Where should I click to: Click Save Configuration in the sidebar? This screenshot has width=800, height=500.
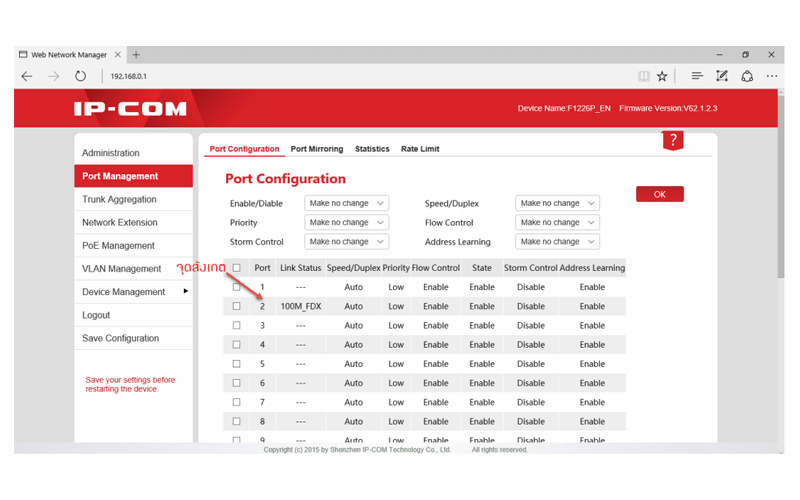(x=134, y=338)
